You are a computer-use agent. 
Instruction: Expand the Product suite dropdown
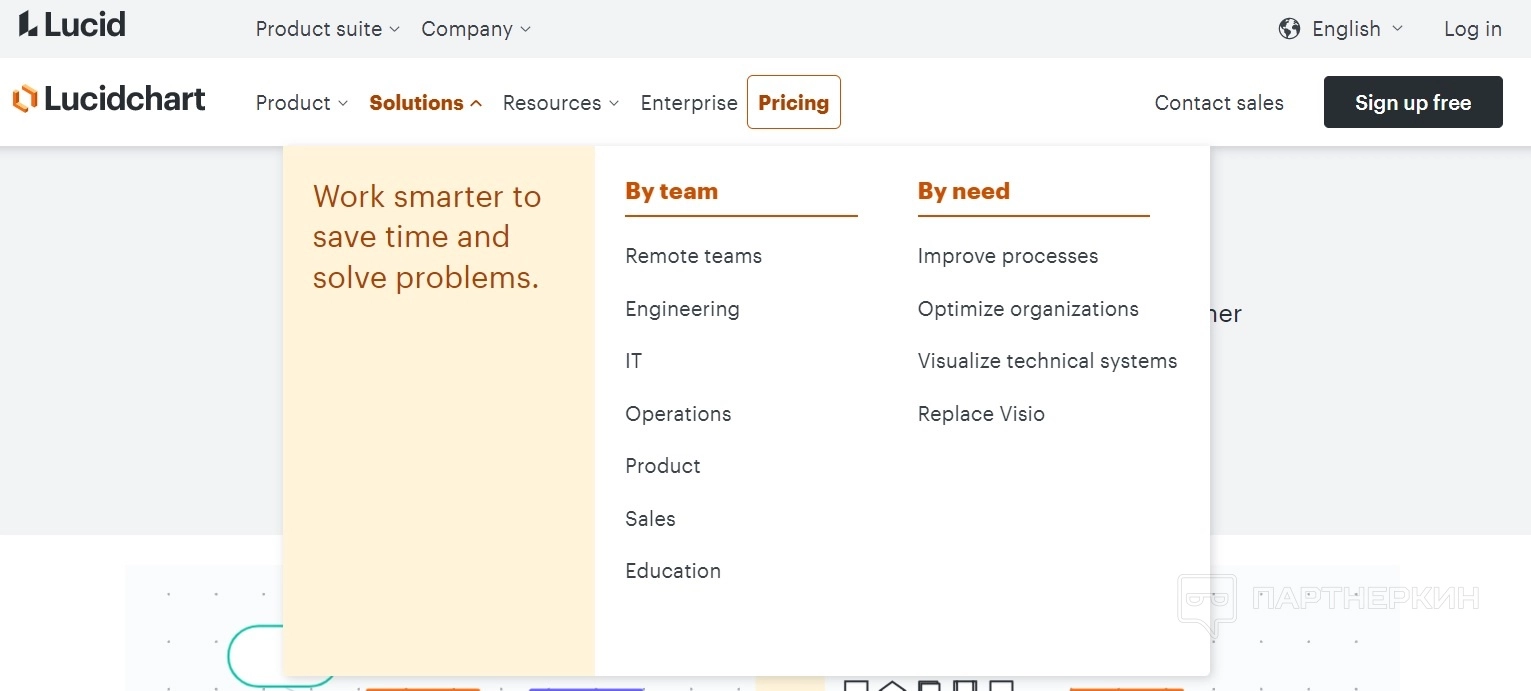pyautogui.click(x=327, y=29)
